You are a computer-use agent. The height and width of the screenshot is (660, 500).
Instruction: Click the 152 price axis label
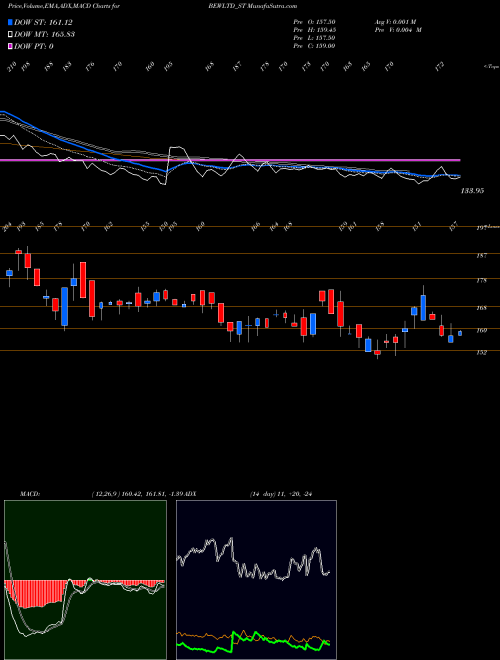(x=482, y=353)
